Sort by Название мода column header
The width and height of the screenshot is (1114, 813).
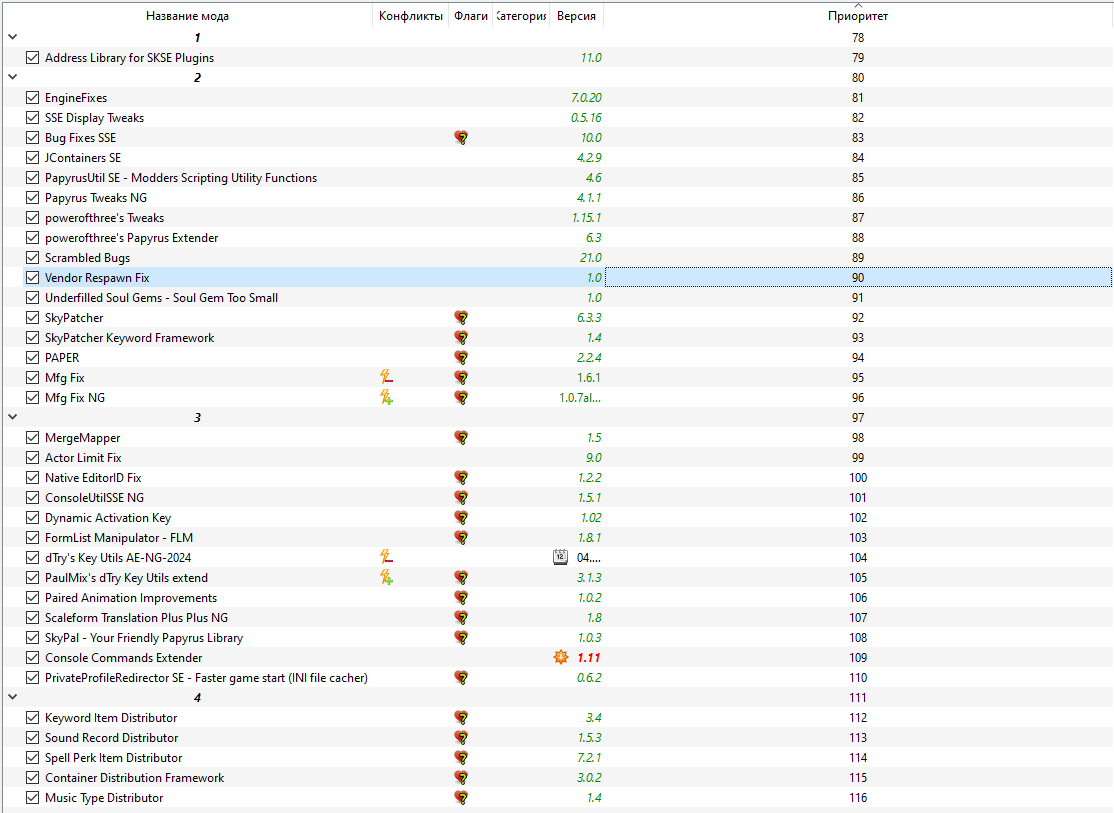tap(188, 16)
